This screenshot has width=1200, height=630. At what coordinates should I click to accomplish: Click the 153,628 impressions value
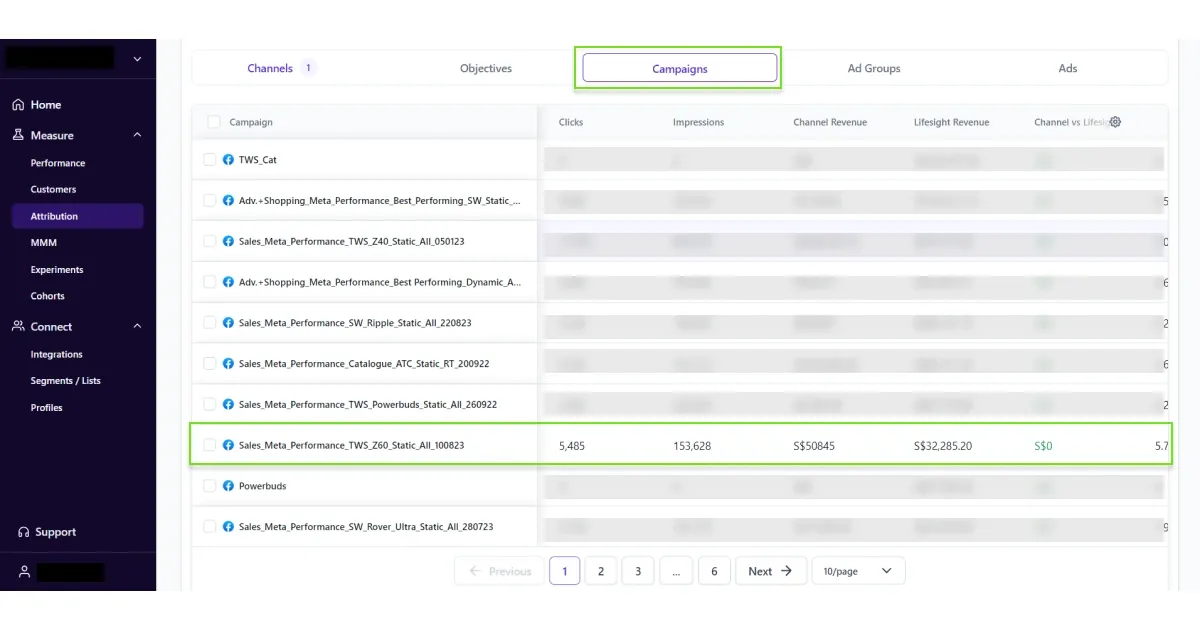coord(692,446)
